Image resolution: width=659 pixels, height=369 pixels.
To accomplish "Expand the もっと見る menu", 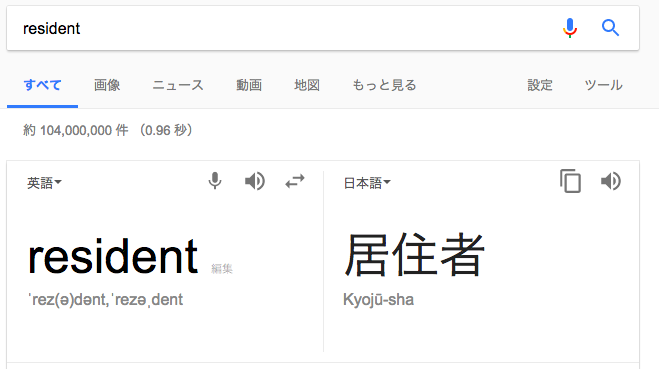I will click(384, 85).
